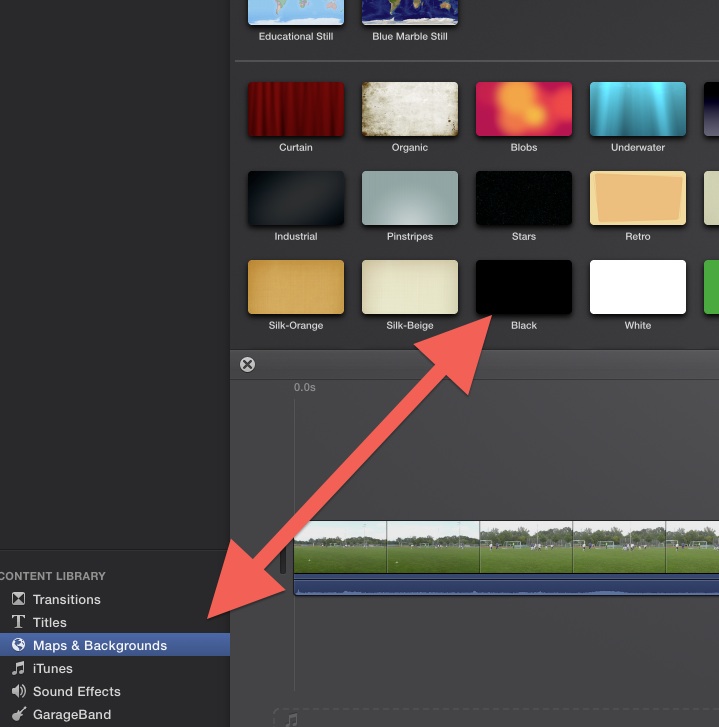The image size is (719, 727).
Task: Select the Underwater background
Action: point(638,109)
